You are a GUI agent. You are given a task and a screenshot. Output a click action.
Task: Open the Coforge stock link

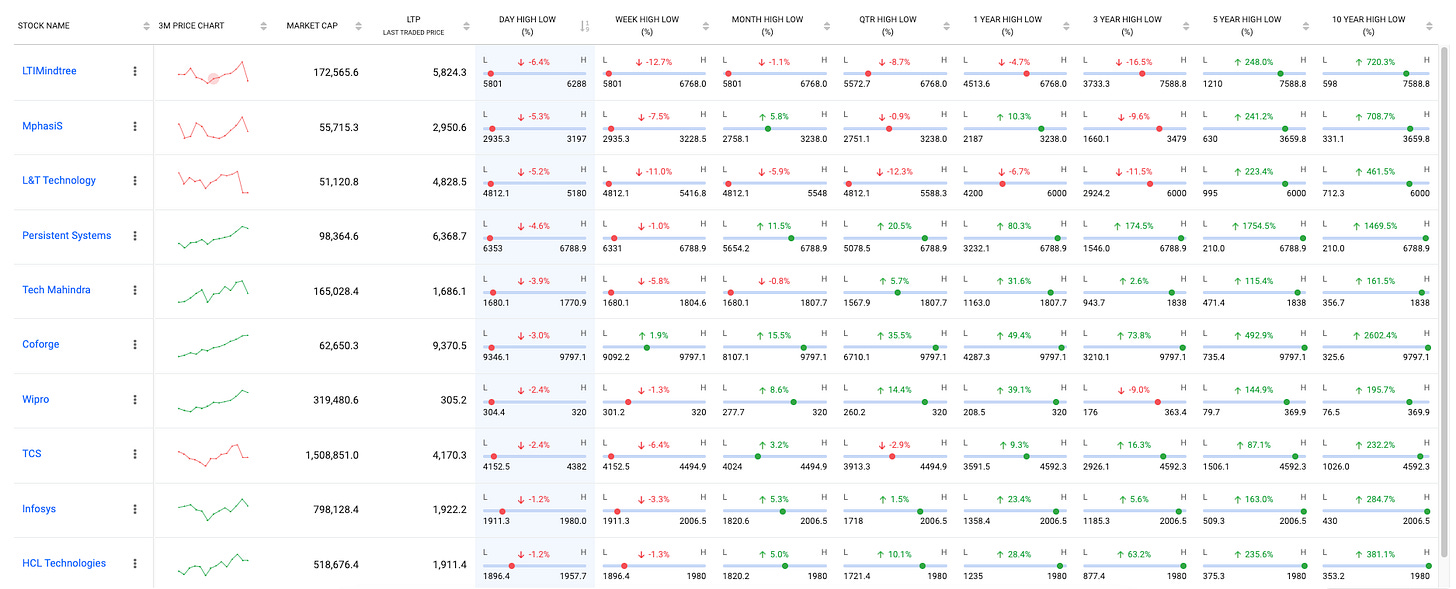pyautogui.click(x=41, y=344)
